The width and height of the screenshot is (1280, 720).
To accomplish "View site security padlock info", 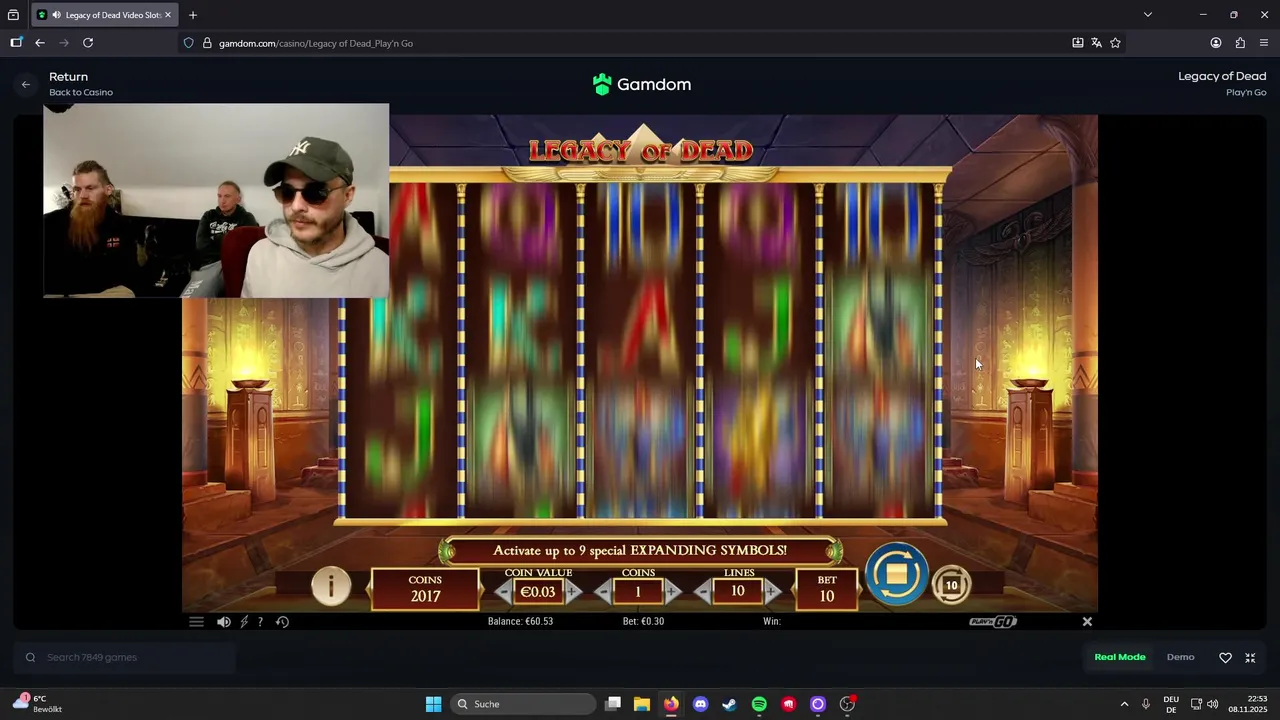I will coord(207,43).
